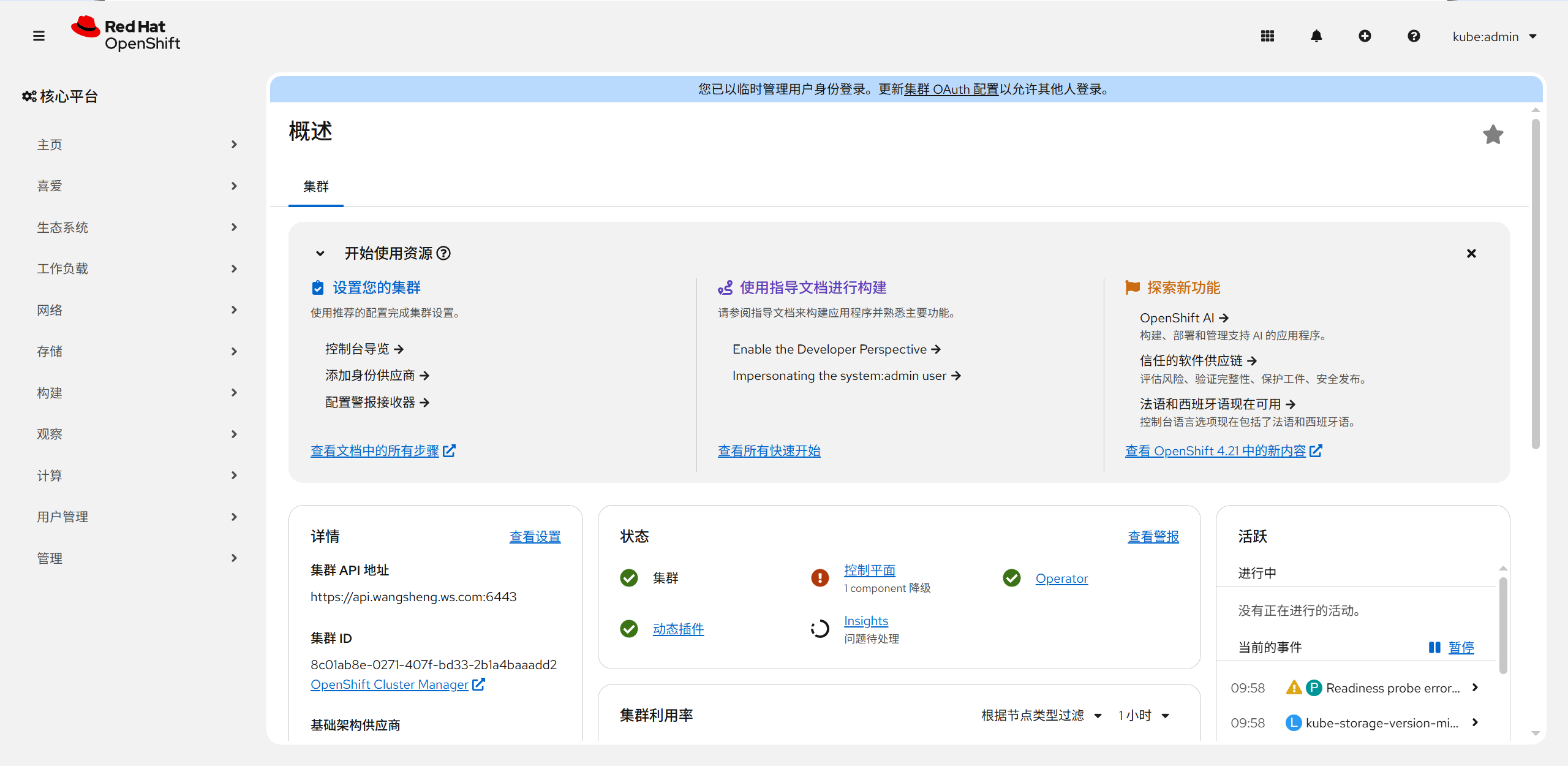
Task: Expand the 网络 navigation section
Action: coord(136,310)
